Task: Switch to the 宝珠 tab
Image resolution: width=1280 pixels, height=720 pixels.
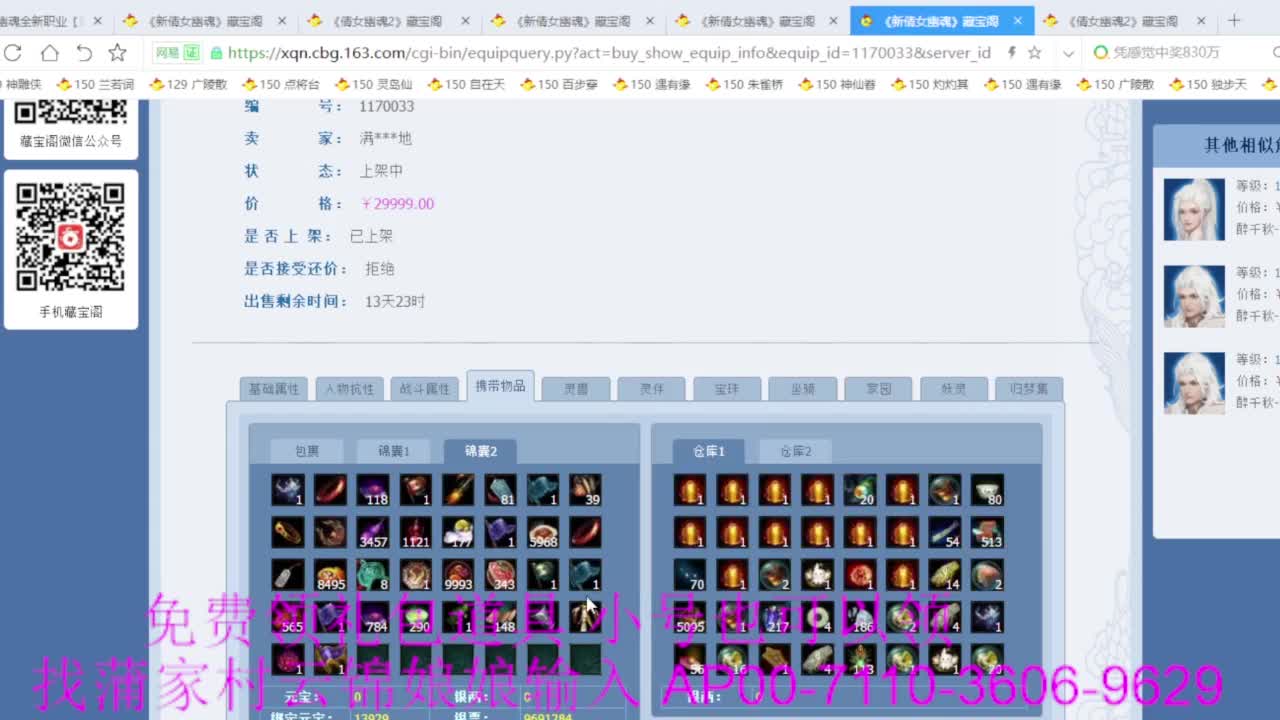Action: click(727, 389)
